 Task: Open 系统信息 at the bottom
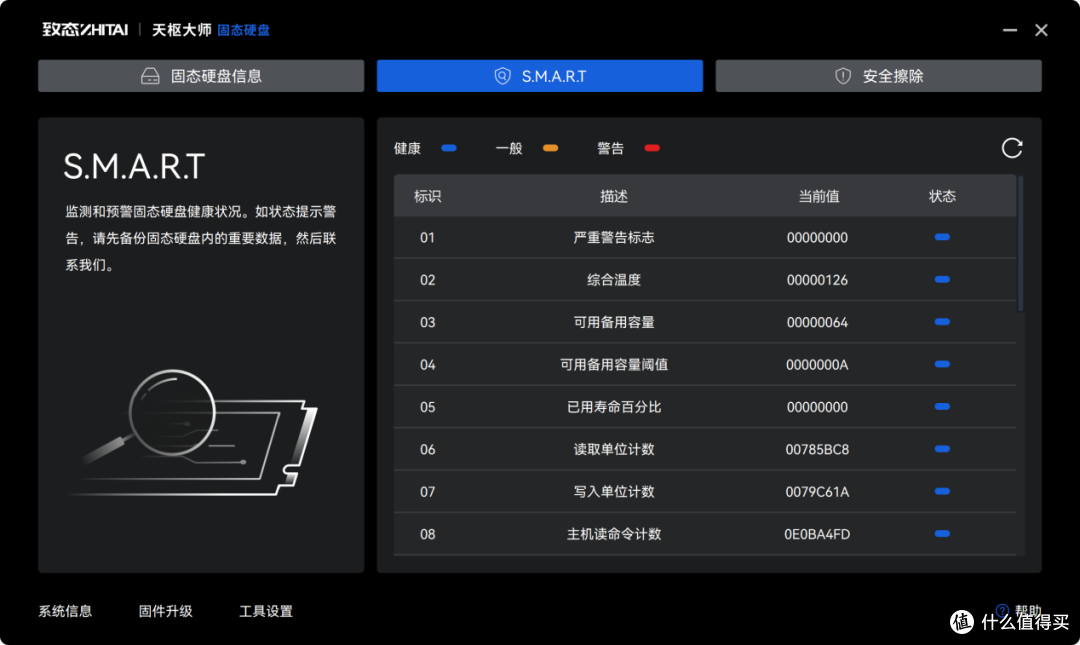tap(65, 611)
